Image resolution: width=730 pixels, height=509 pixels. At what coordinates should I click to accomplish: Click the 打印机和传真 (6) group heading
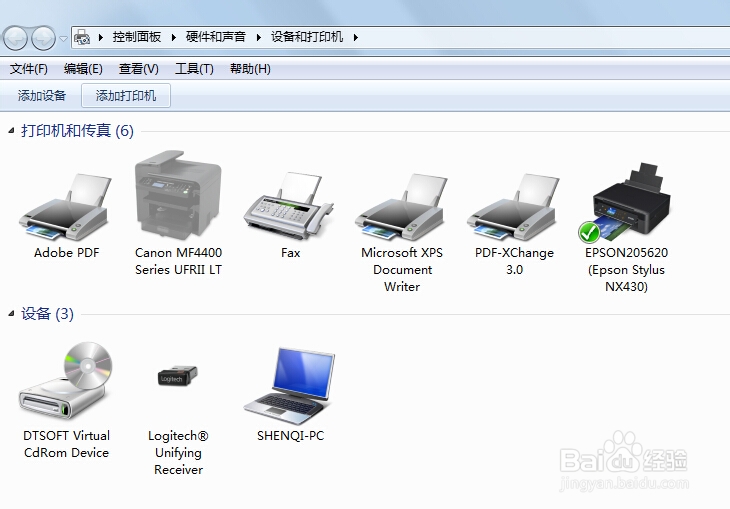[77, 131]
